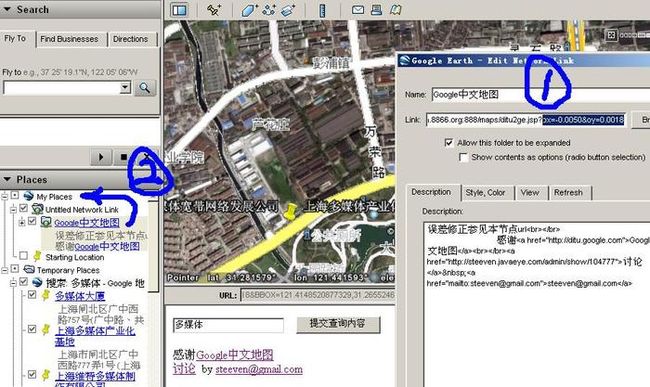The image size is (650, 387).
Task: Click the steeven@gmail.com email link
Action: (259, 369)
